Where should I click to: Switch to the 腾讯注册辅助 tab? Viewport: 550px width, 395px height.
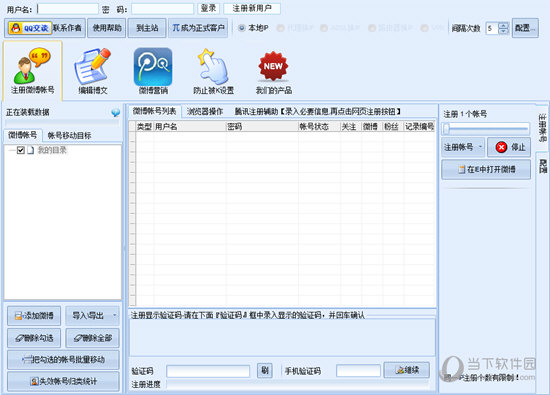317,112
